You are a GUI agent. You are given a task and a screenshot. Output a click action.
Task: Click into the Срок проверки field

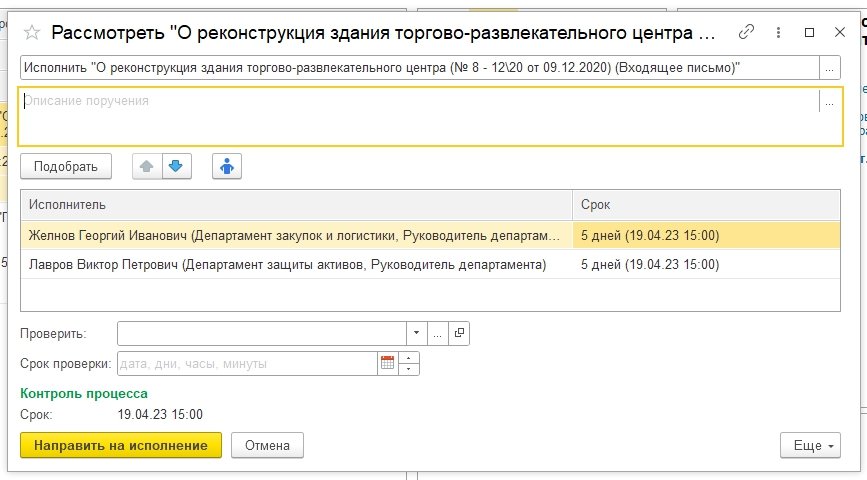click(247, 364)
